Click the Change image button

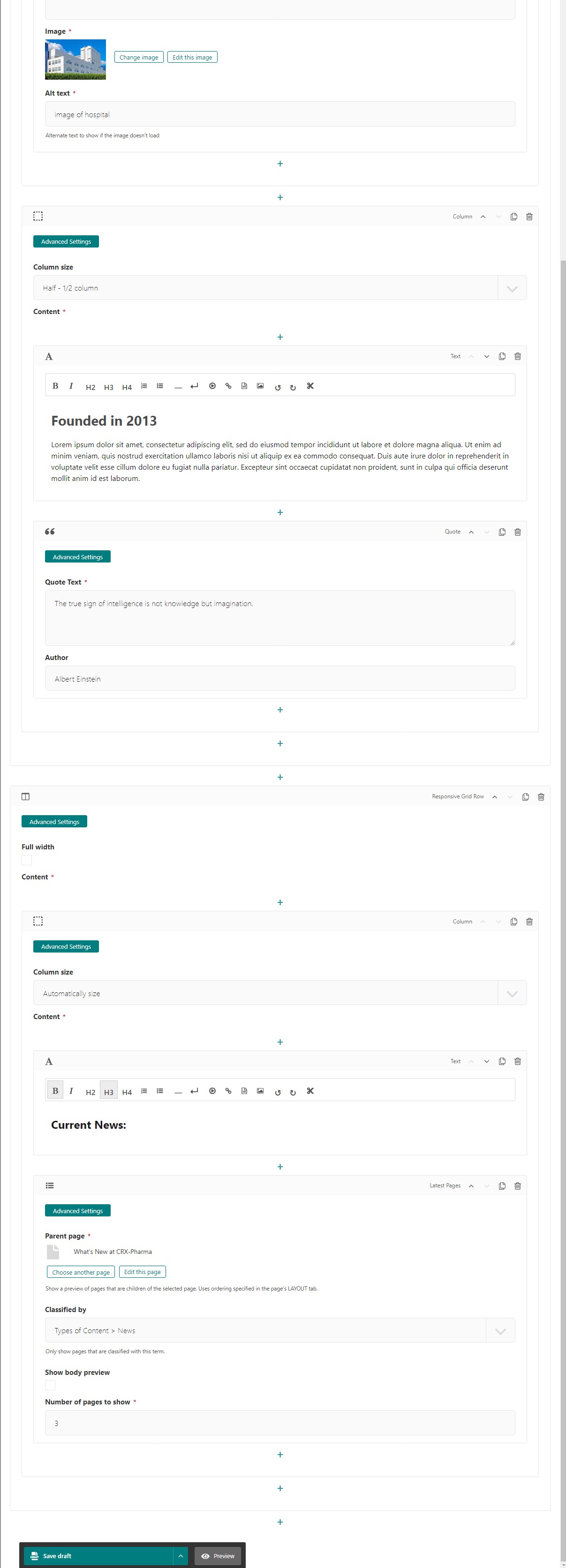coord(139,57)
